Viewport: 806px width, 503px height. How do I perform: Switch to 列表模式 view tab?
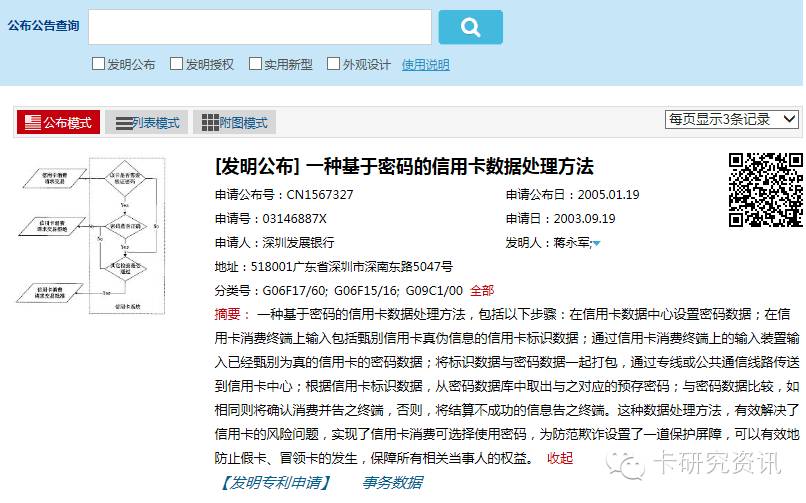point(147,122)
